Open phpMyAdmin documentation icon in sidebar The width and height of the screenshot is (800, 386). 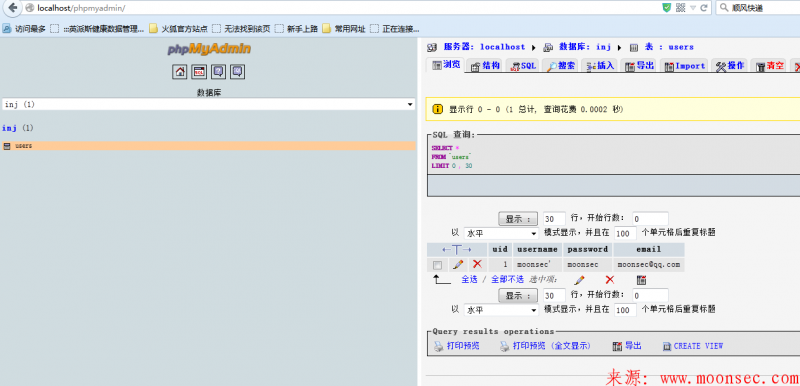pos(218,72)
